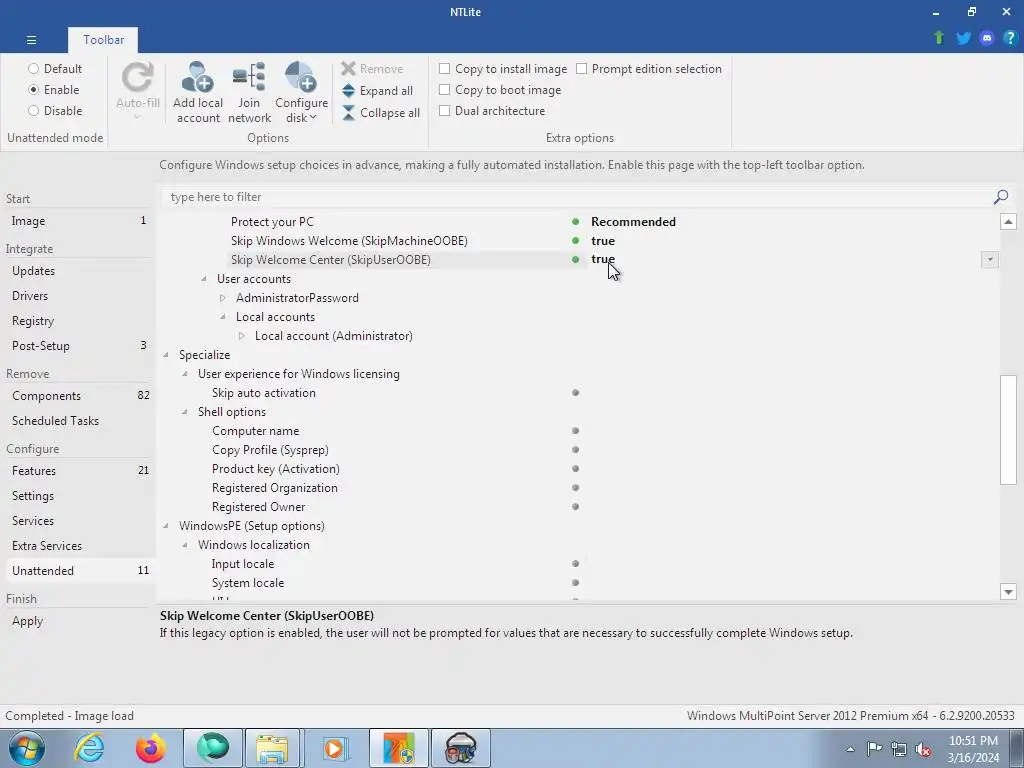
Task: Open Services page in sidebar
Action: [x=79, y=520]
